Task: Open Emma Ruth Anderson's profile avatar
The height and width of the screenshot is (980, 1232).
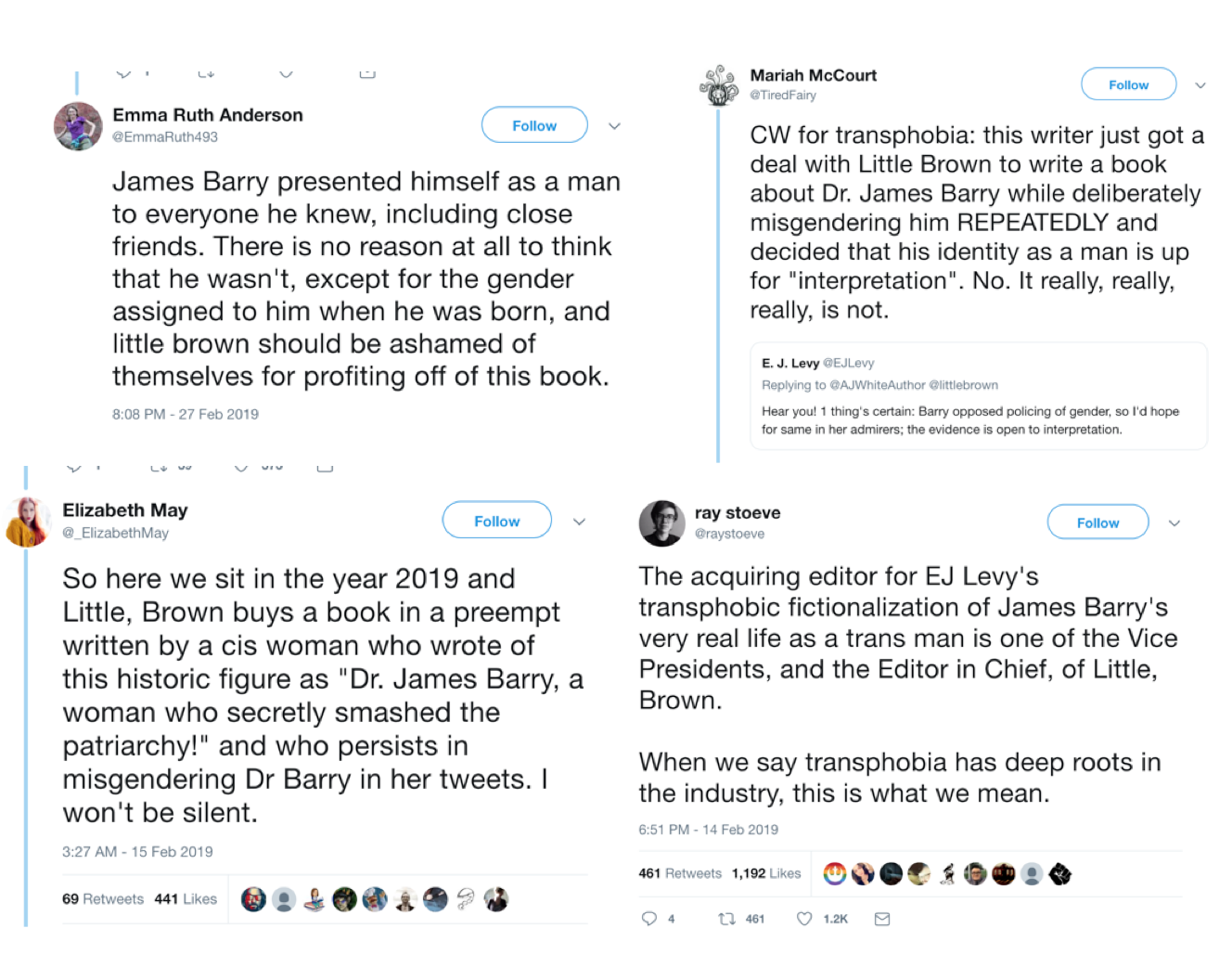Action: click(78, 126)
